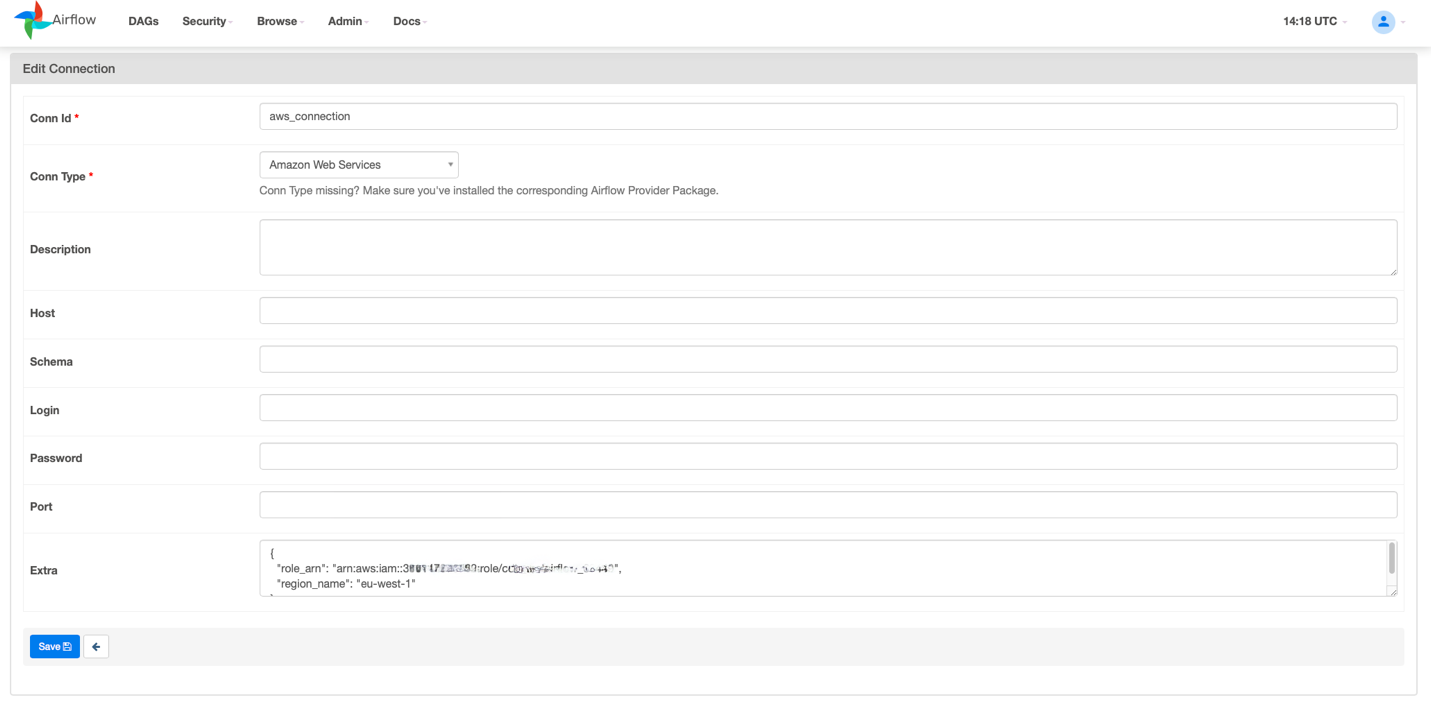
Task: Click the Schema label
Action: 51,362
